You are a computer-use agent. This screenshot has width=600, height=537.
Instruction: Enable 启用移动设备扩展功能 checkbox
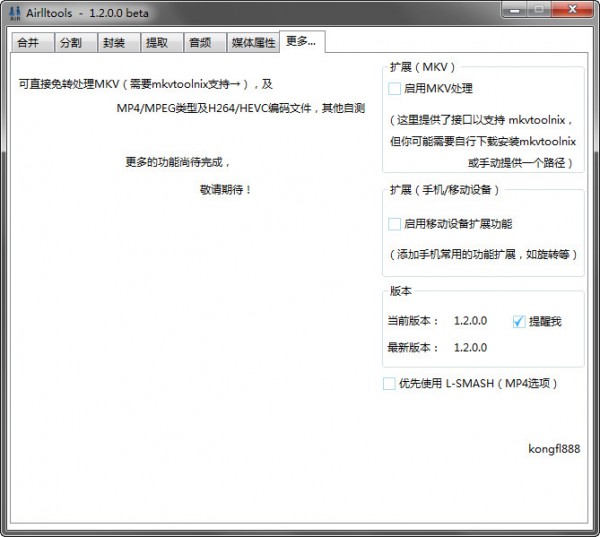[x=395, y=224]
